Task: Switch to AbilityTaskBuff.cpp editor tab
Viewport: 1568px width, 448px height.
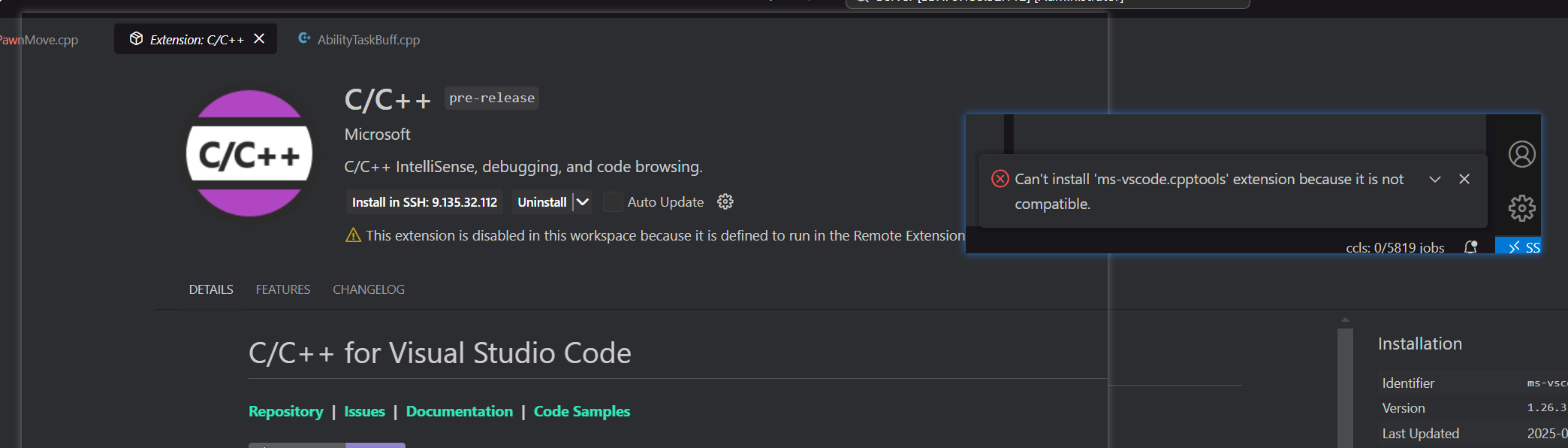Action: point(368,40)
